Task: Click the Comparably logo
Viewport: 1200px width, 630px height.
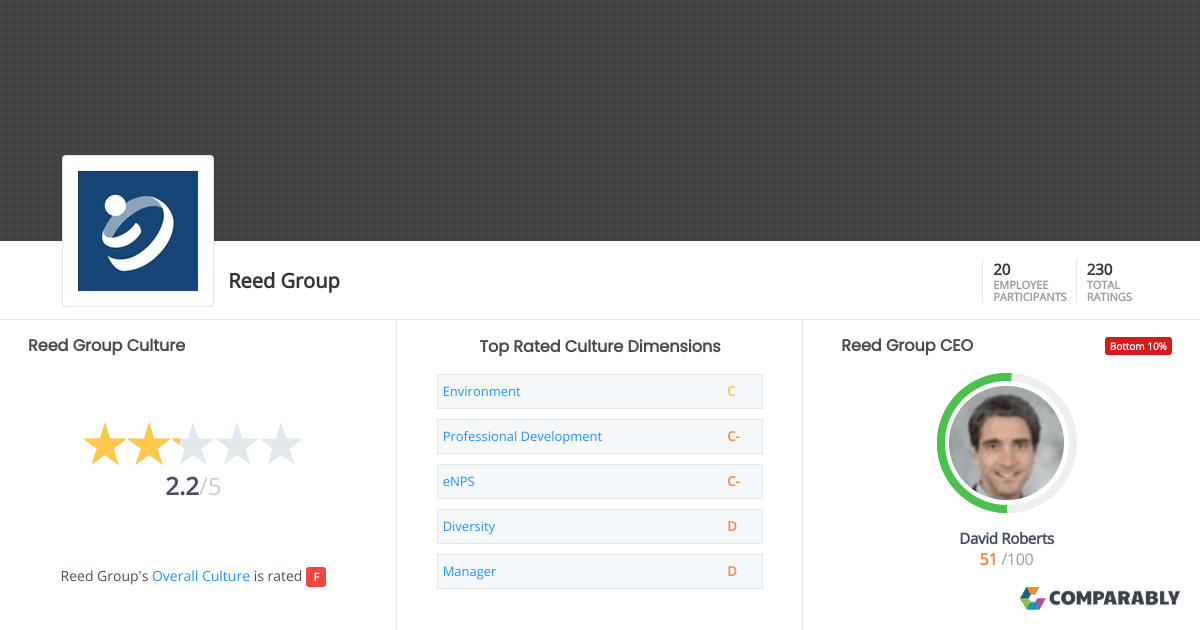Action: 1099,598
